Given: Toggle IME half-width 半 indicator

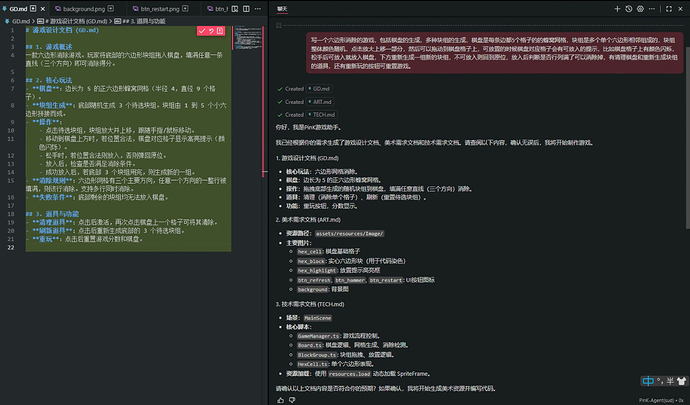Looking at the screenshot, I should point(670,381).
